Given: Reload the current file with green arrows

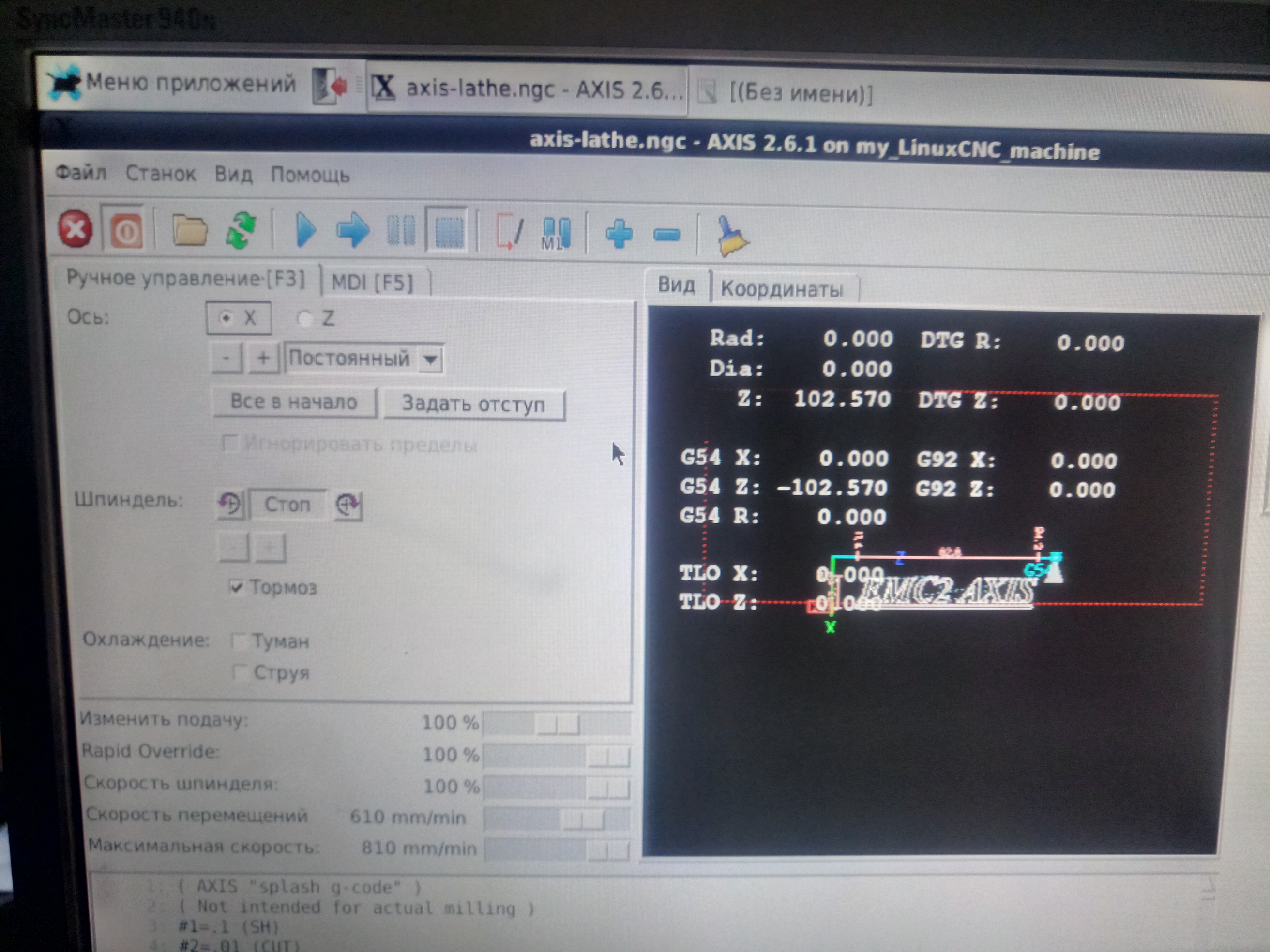Looking at the screenshot, I should coord(241,231).
